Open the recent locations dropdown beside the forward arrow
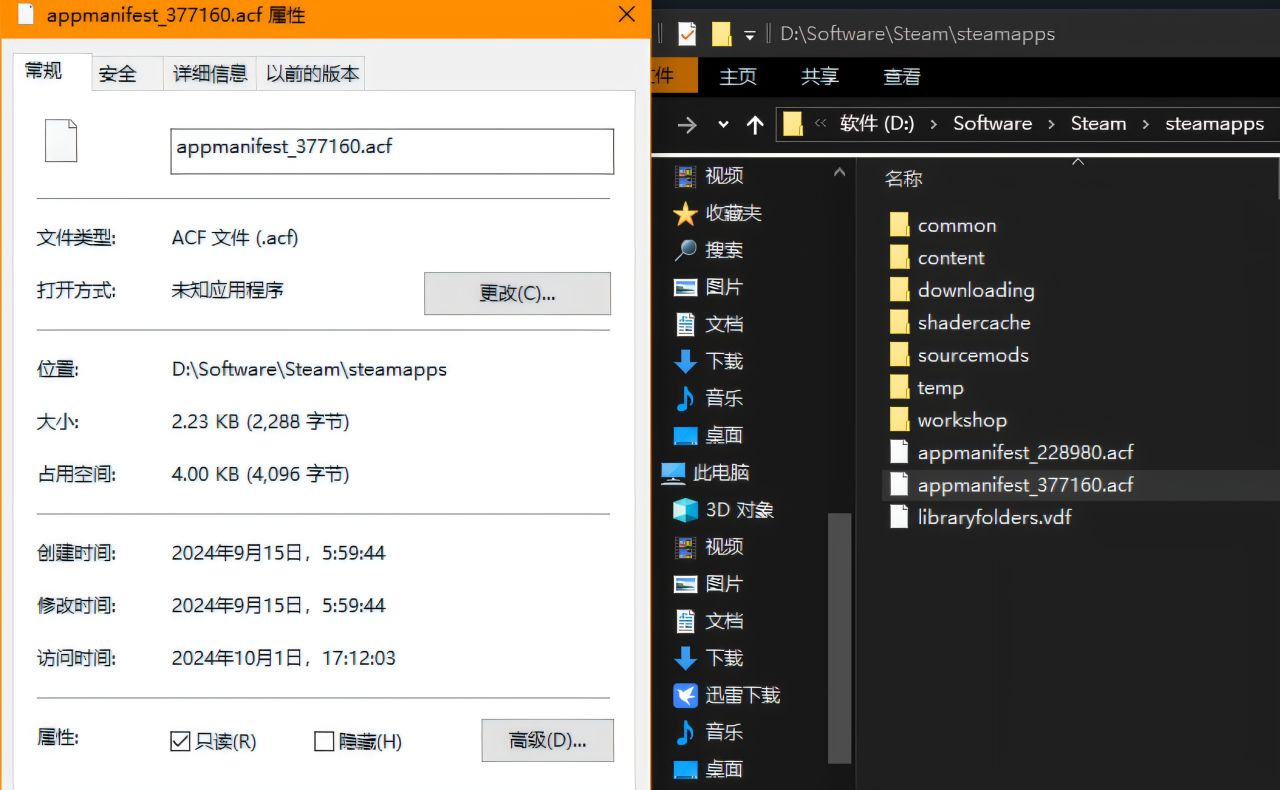 (x=723, y=125)
